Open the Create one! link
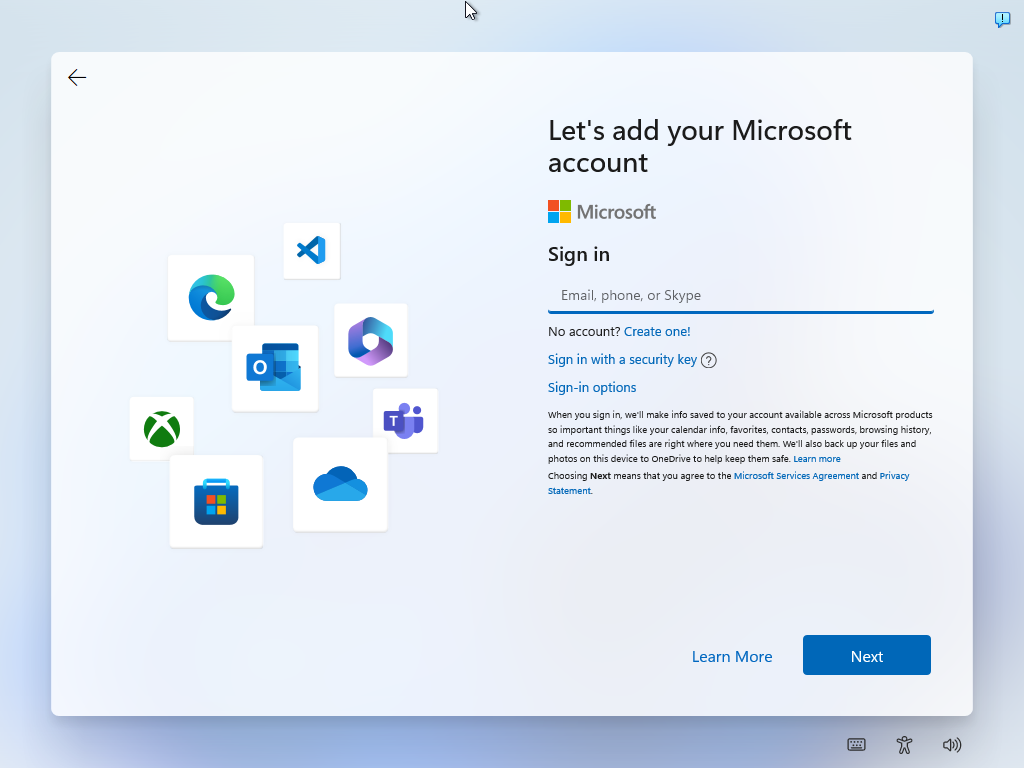Screen dimensions: 1024x768 click(x=657, y=331)
